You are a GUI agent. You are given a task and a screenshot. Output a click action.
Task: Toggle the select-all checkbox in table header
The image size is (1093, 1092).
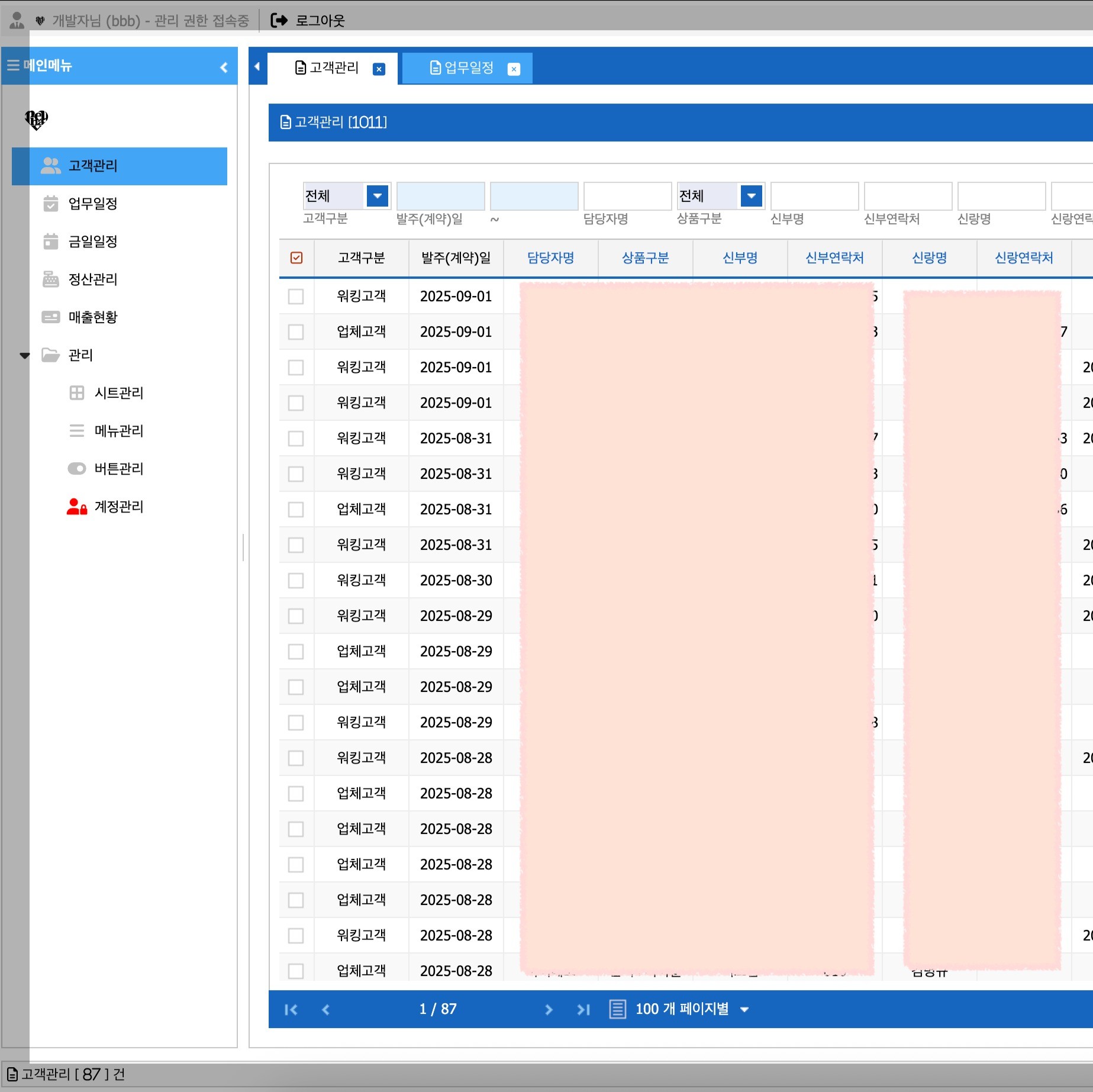point(296,258)
